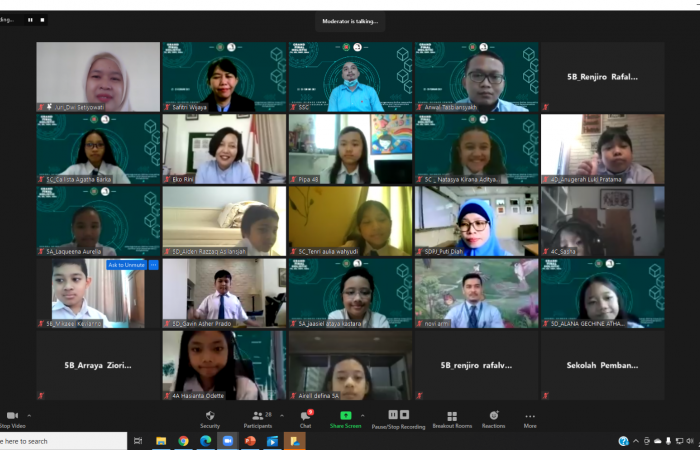Open the Chat panel
Screen dimensions: 700x450
click(x=305, y=418)
